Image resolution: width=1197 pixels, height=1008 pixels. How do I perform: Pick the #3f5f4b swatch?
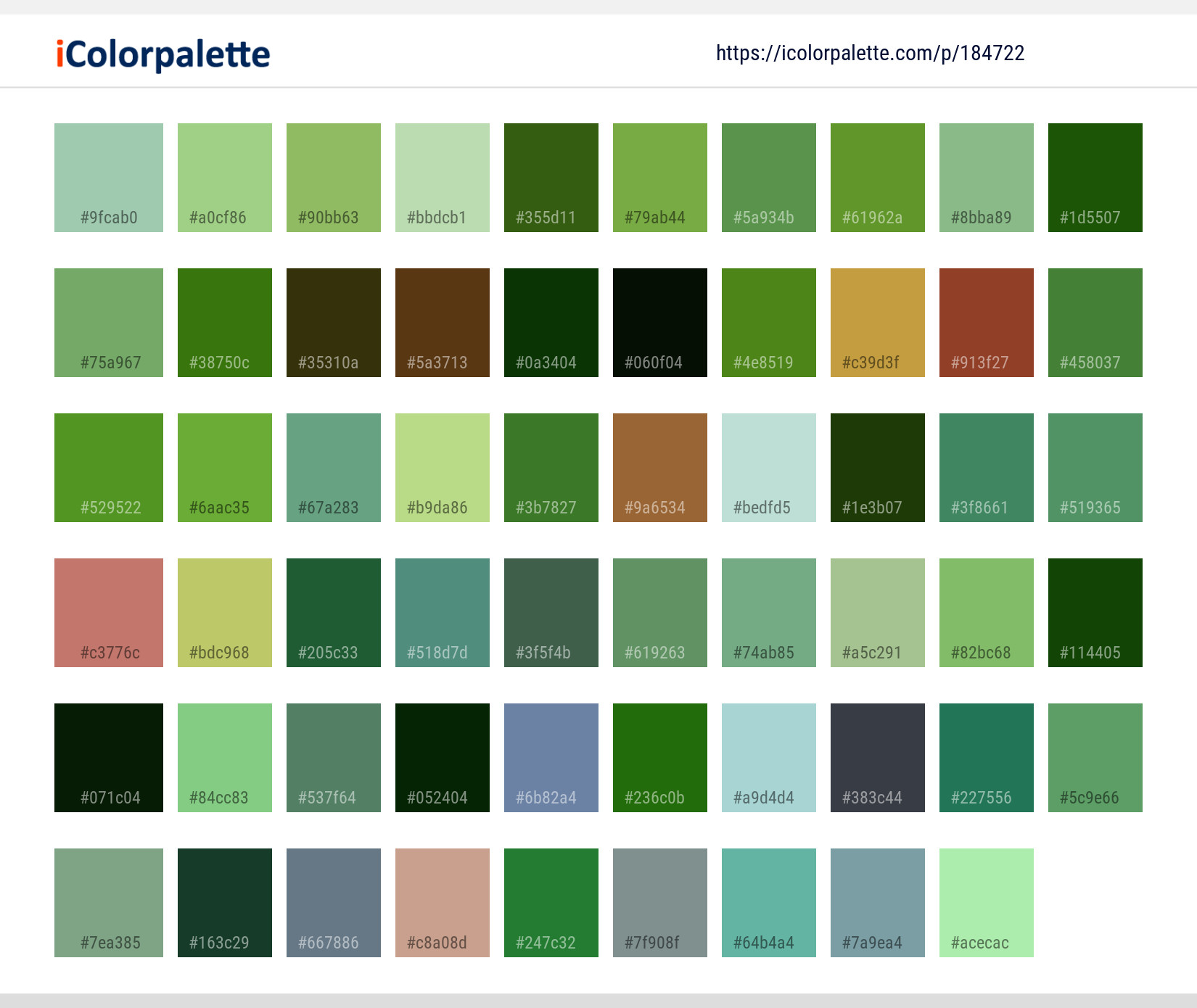tap(551, 613)
